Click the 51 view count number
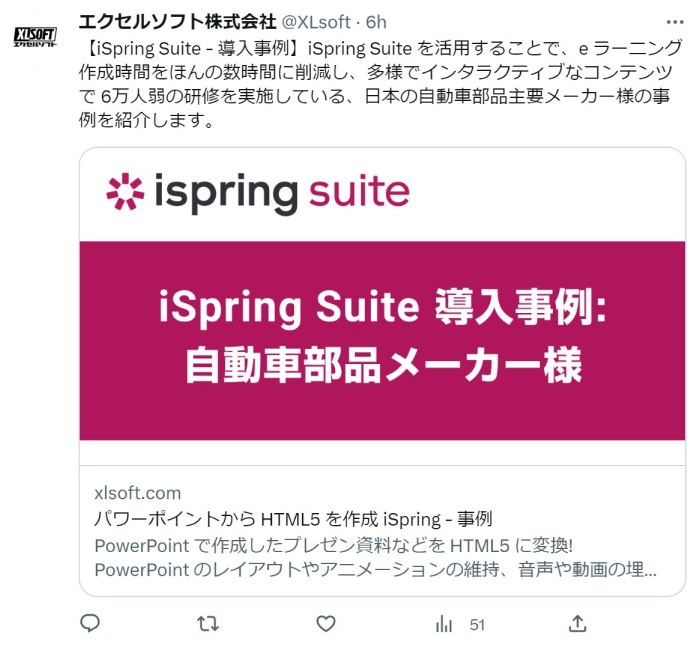700x658 pixels. 477,625
